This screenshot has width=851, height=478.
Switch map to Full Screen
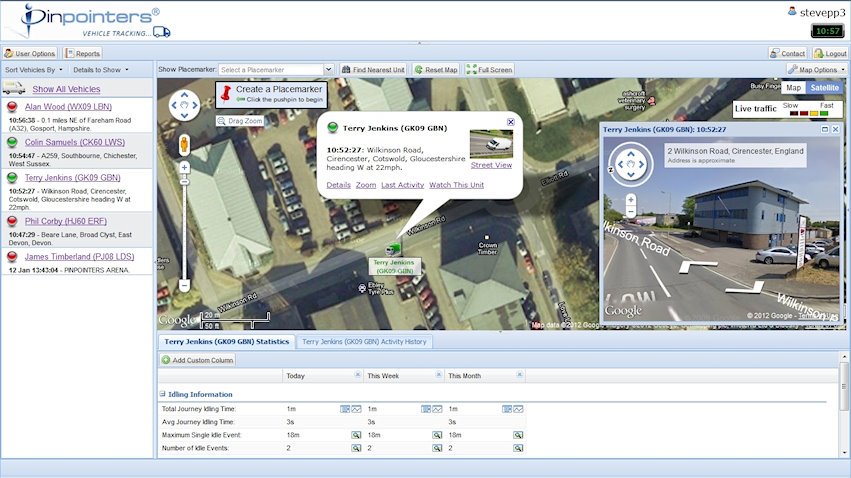coord(490,69)
